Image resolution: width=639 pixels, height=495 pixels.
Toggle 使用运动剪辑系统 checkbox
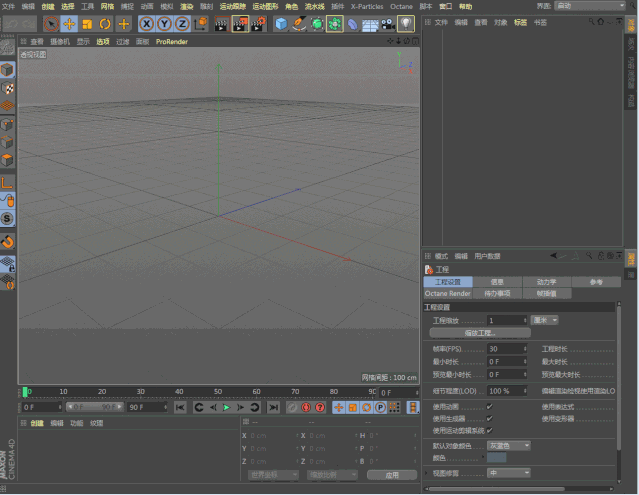coord(489,430)
